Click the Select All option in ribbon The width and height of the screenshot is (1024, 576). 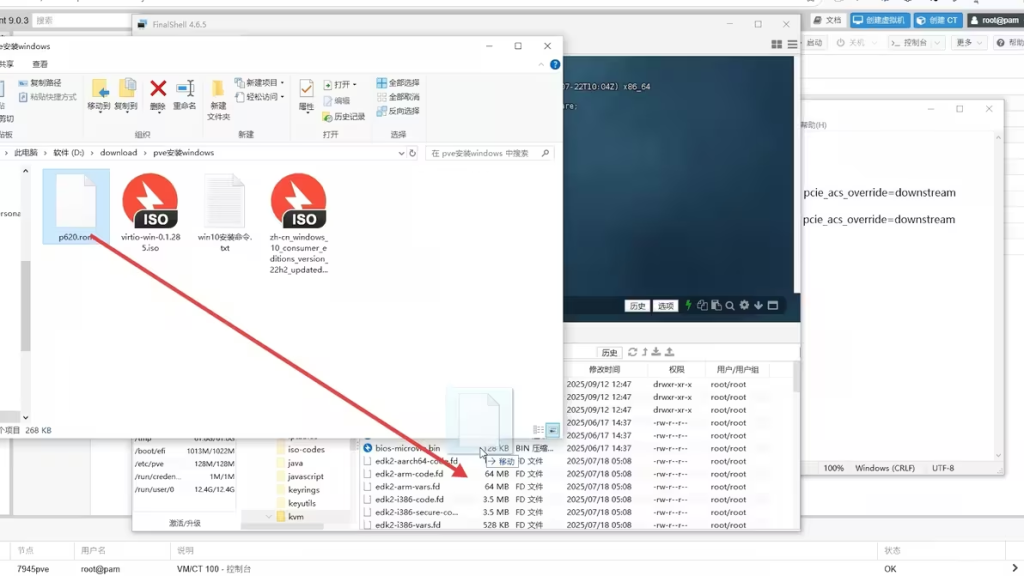(x=398, y=83)
